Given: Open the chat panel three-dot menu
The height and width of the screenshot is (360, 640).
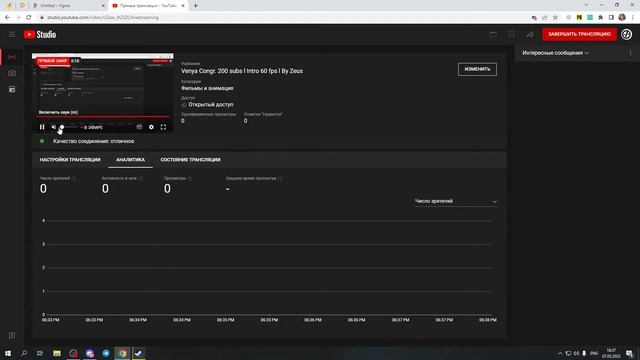Looking at the screenshot, I should tap(631, 53).
